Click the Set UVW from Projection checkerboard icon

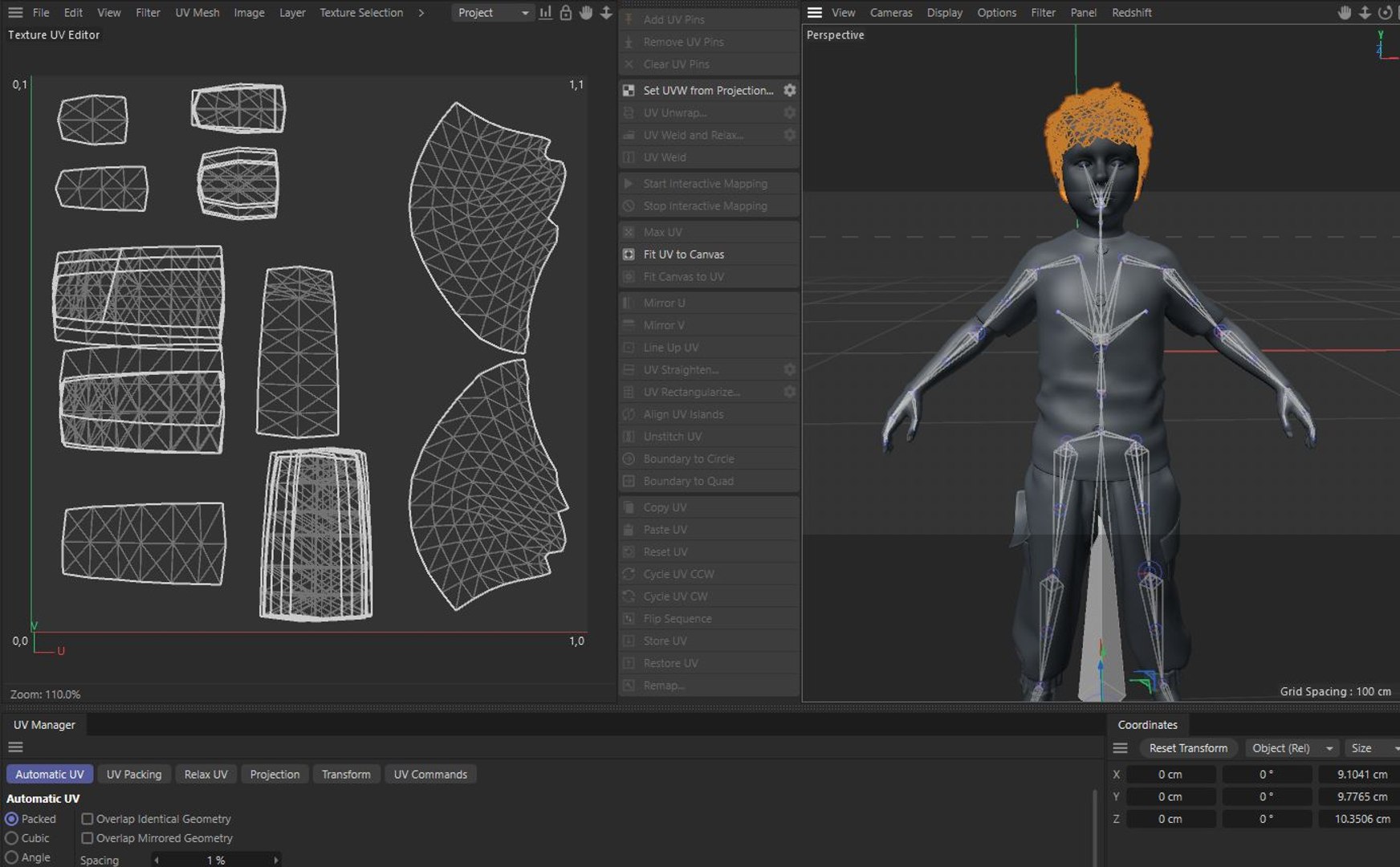629,91
